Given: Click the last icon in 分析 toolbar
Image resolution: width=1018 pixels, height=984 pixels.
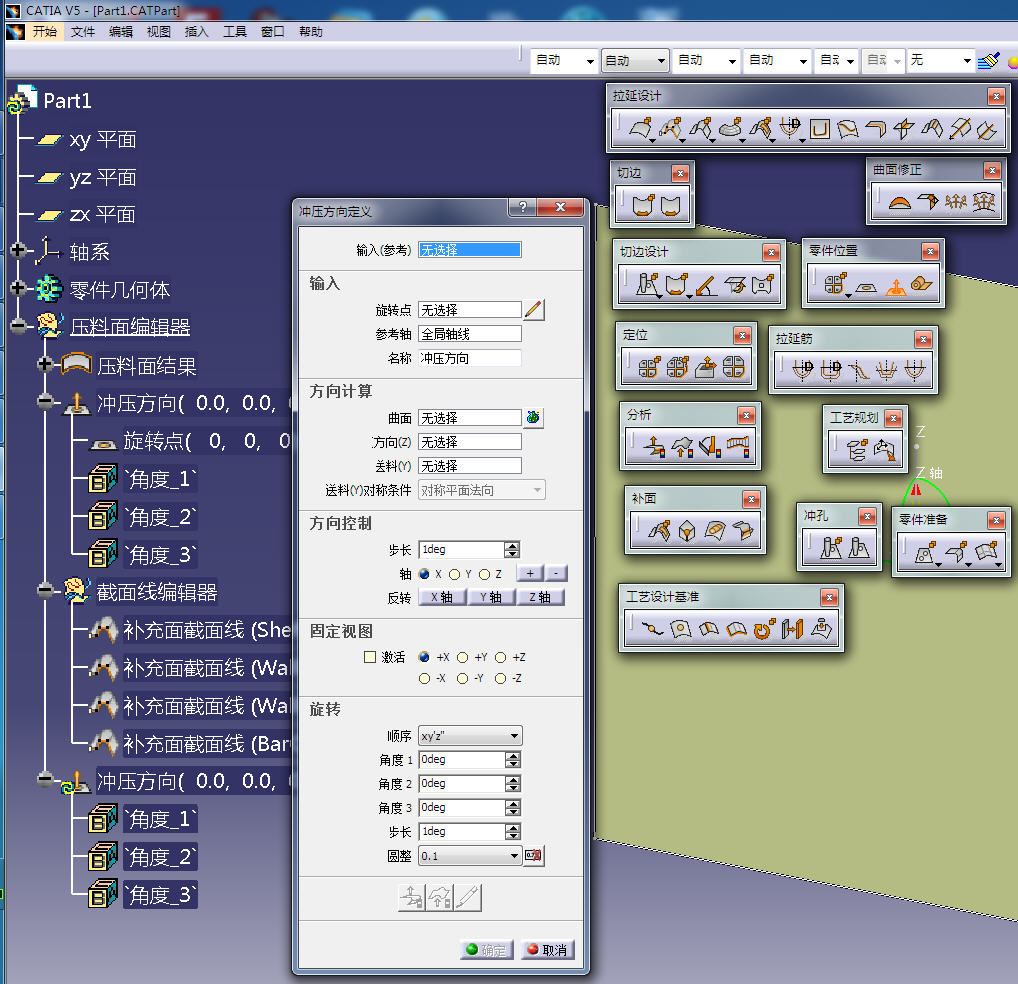Looking at the screenshot, I should [x=739, y=447].
